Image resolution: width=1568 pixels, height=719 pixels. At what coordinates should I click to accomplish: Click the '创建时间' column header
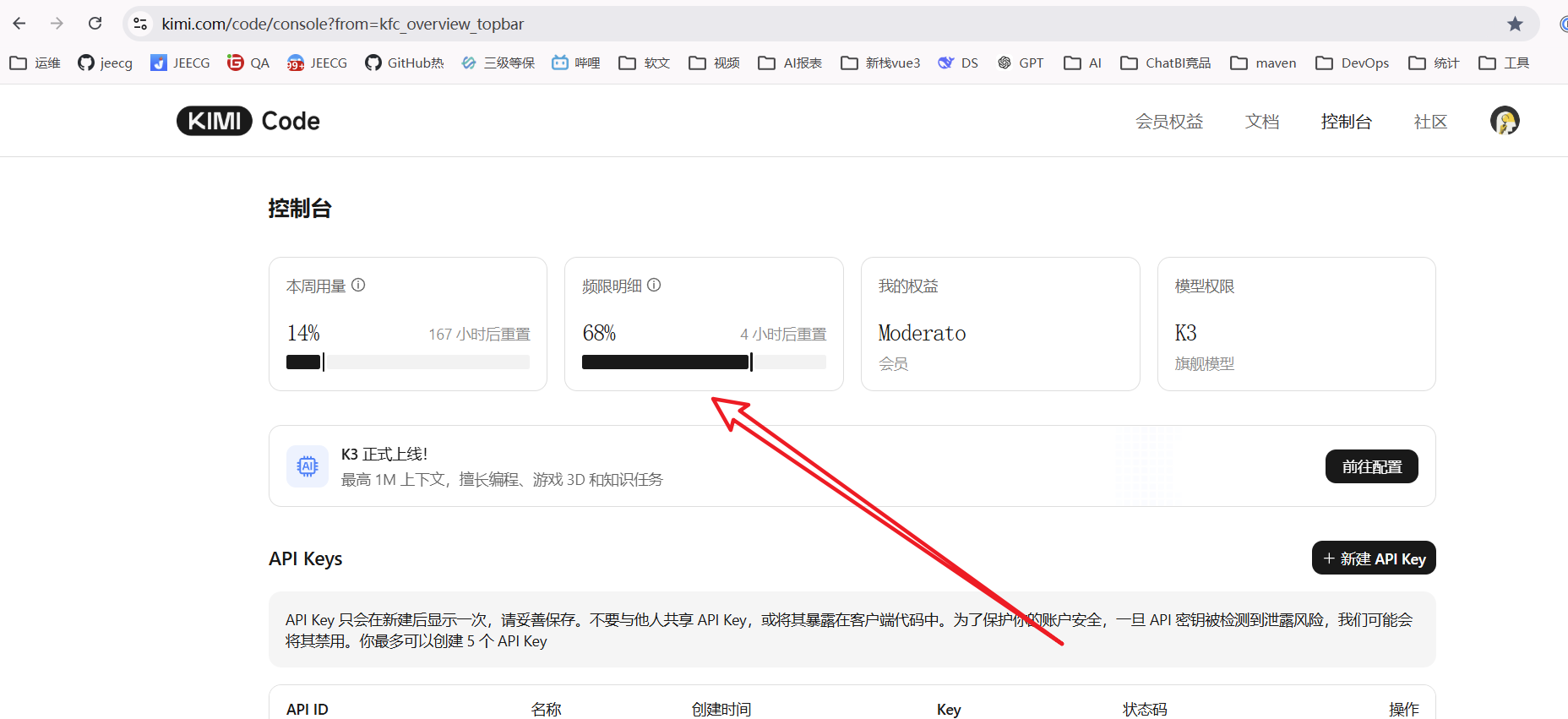pyautogui.click(x=721, y=710)
